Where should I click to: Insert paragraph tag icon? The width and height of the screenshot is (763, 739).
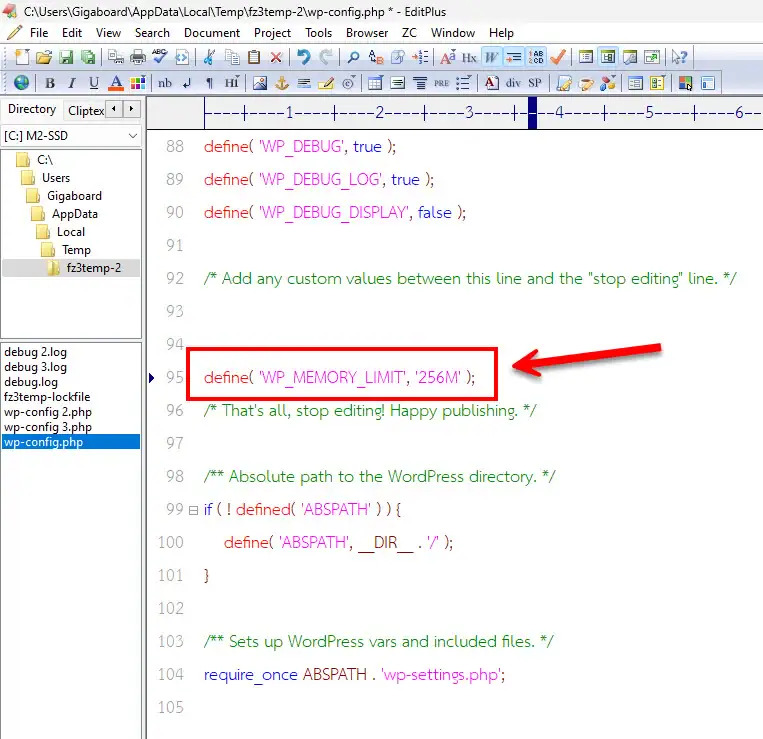coord(209,83)
